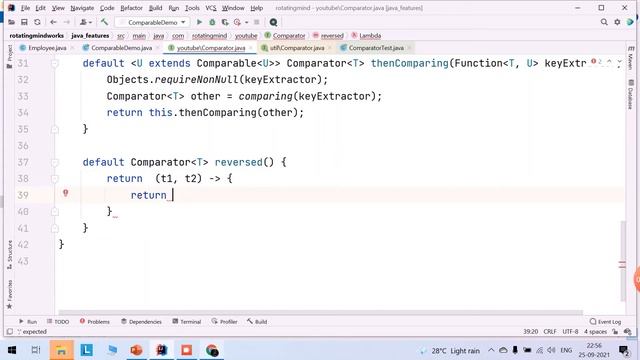Viewport: 640px width, 360px height.
Task: Open the Navigate menu
Action: [82, 8]
